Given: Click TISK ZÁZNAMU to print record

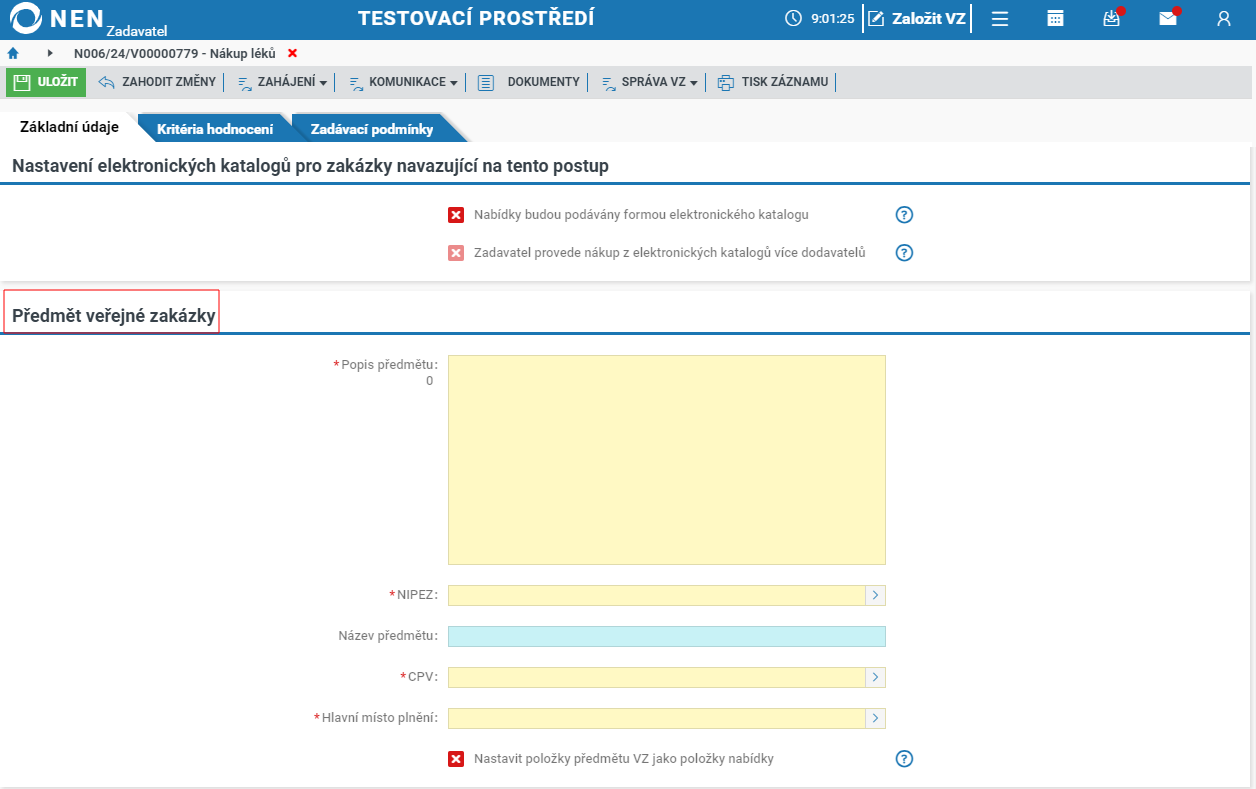Looking at the screenshot, I should [773, 82].
